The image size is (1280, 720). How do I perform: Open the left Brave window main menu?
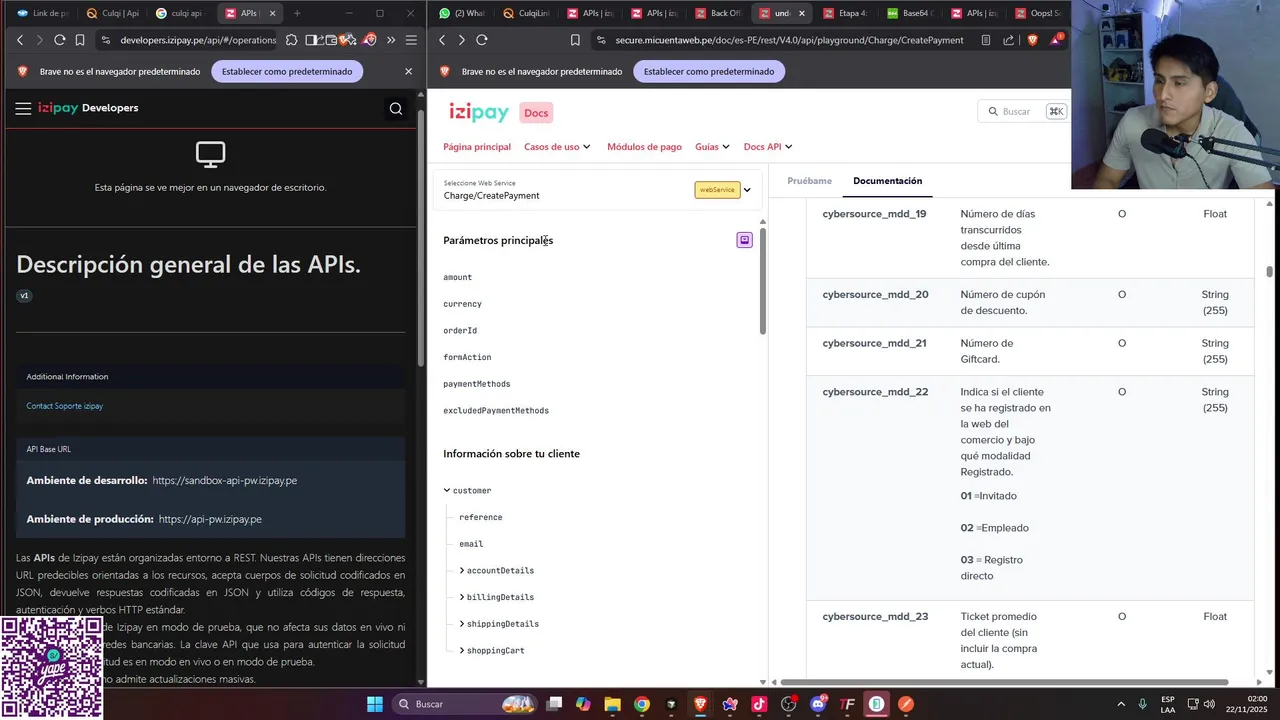click(411, 40)
